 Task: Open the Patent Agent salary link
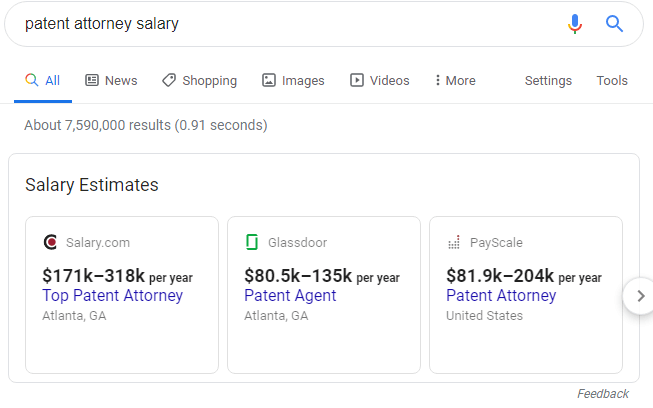[290, 296]
